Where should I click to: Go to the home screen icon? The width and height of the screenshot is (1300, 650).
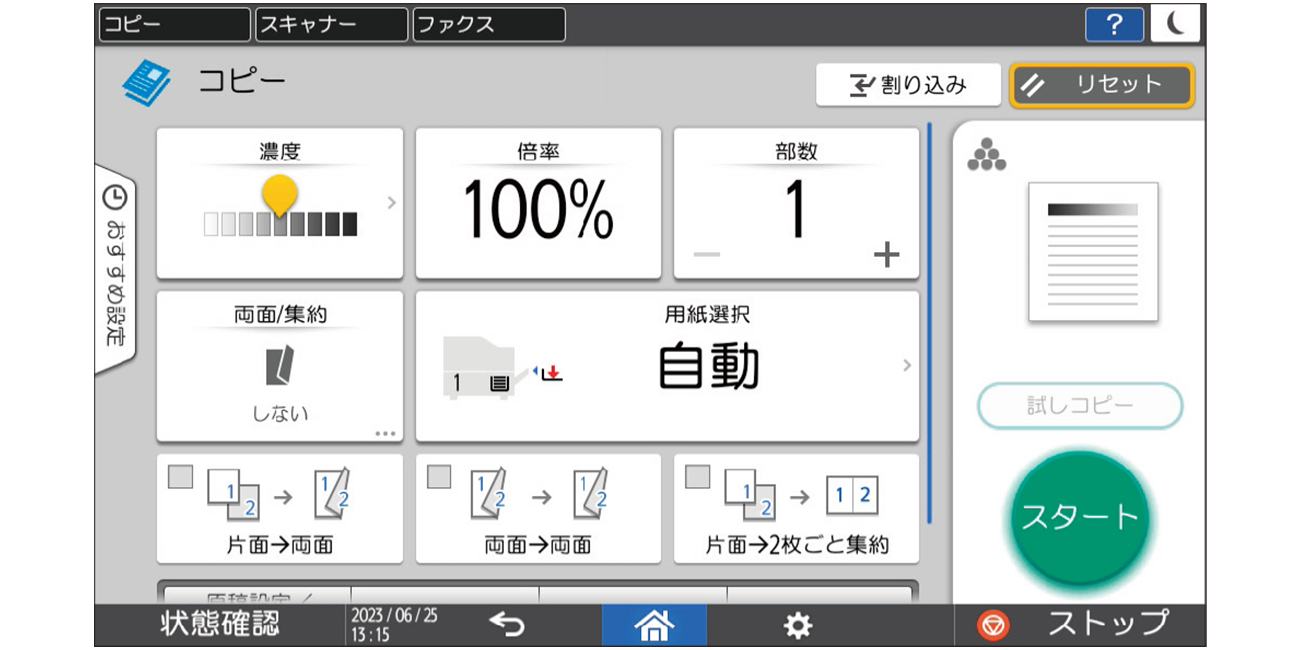pyautogui.click(x=654, y=626)
